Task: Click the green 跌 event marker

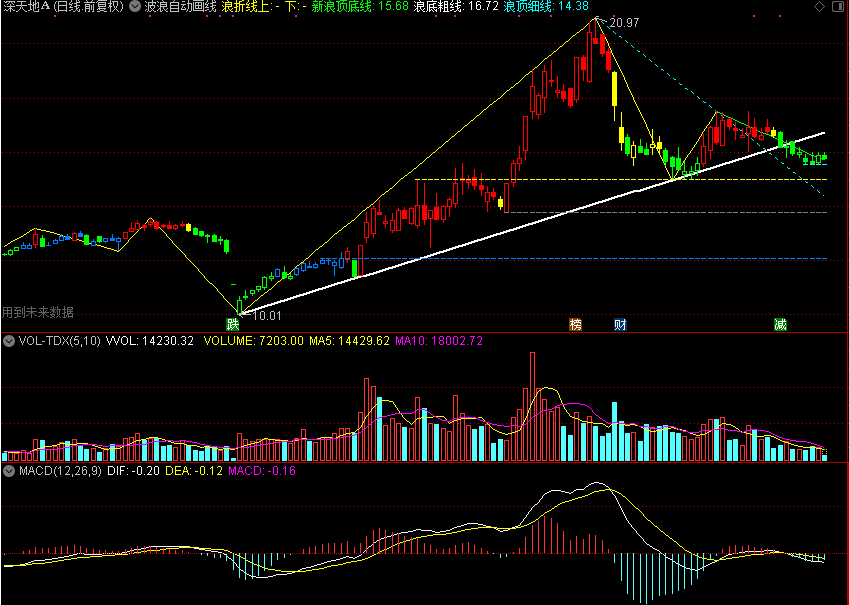Action: 232,324
